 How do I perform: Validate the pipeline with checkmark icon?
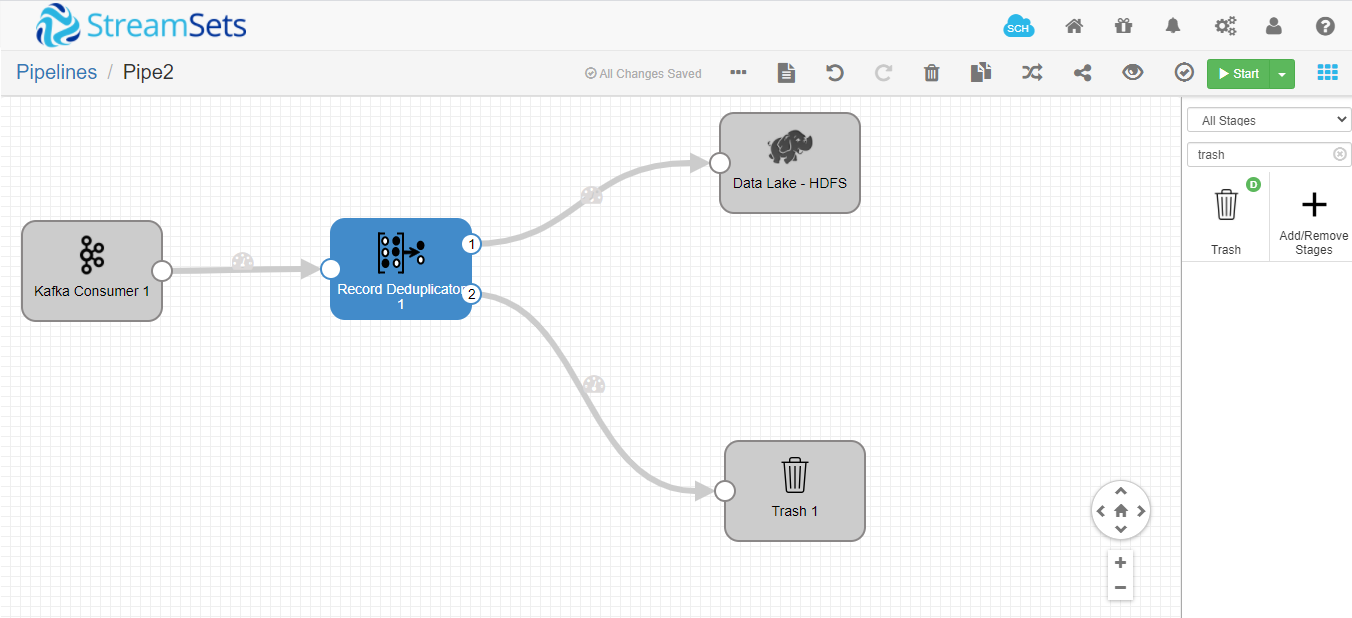coord(1184,73)
